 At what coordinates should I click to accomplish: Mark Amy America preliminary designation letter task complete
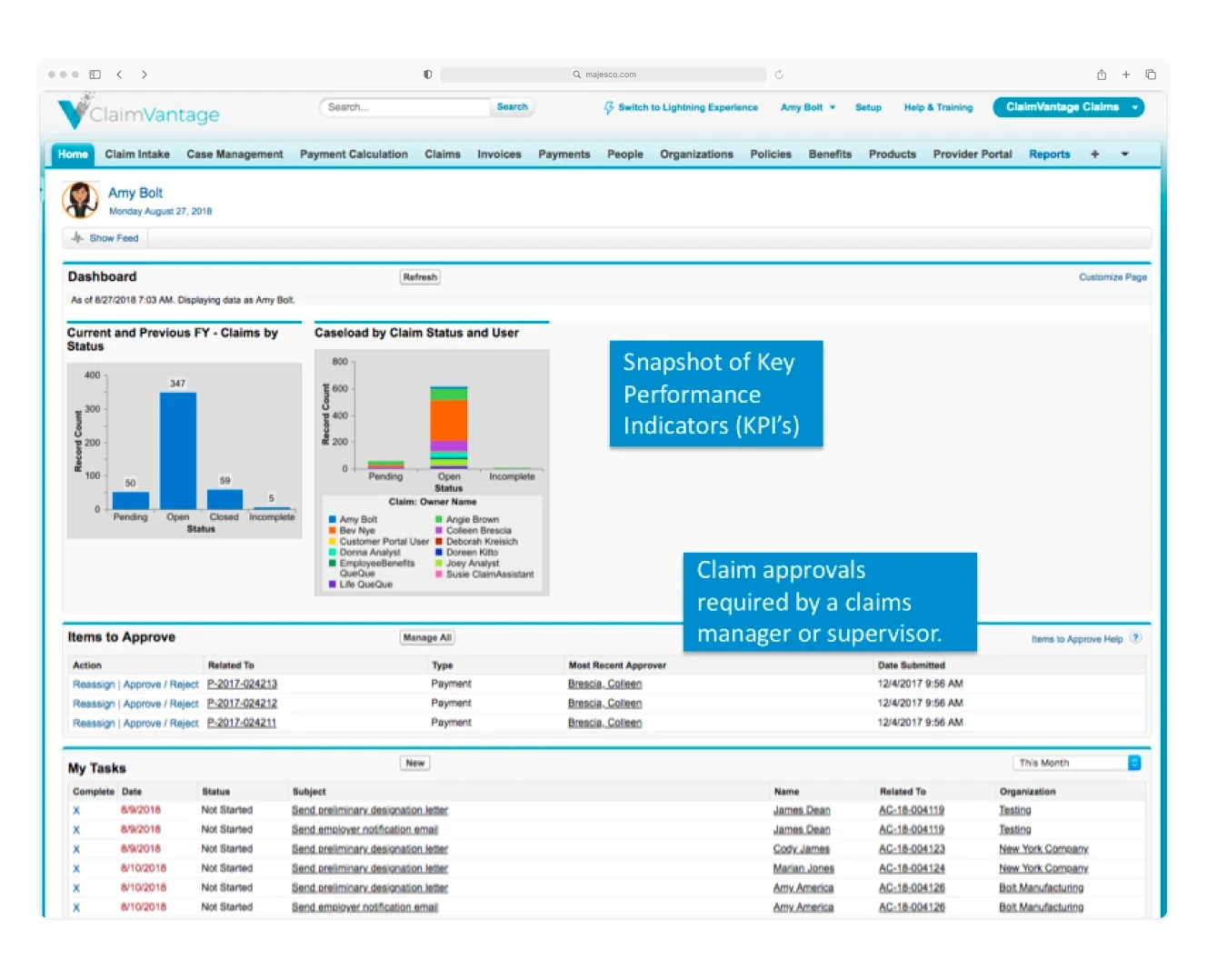pos(76,888)
